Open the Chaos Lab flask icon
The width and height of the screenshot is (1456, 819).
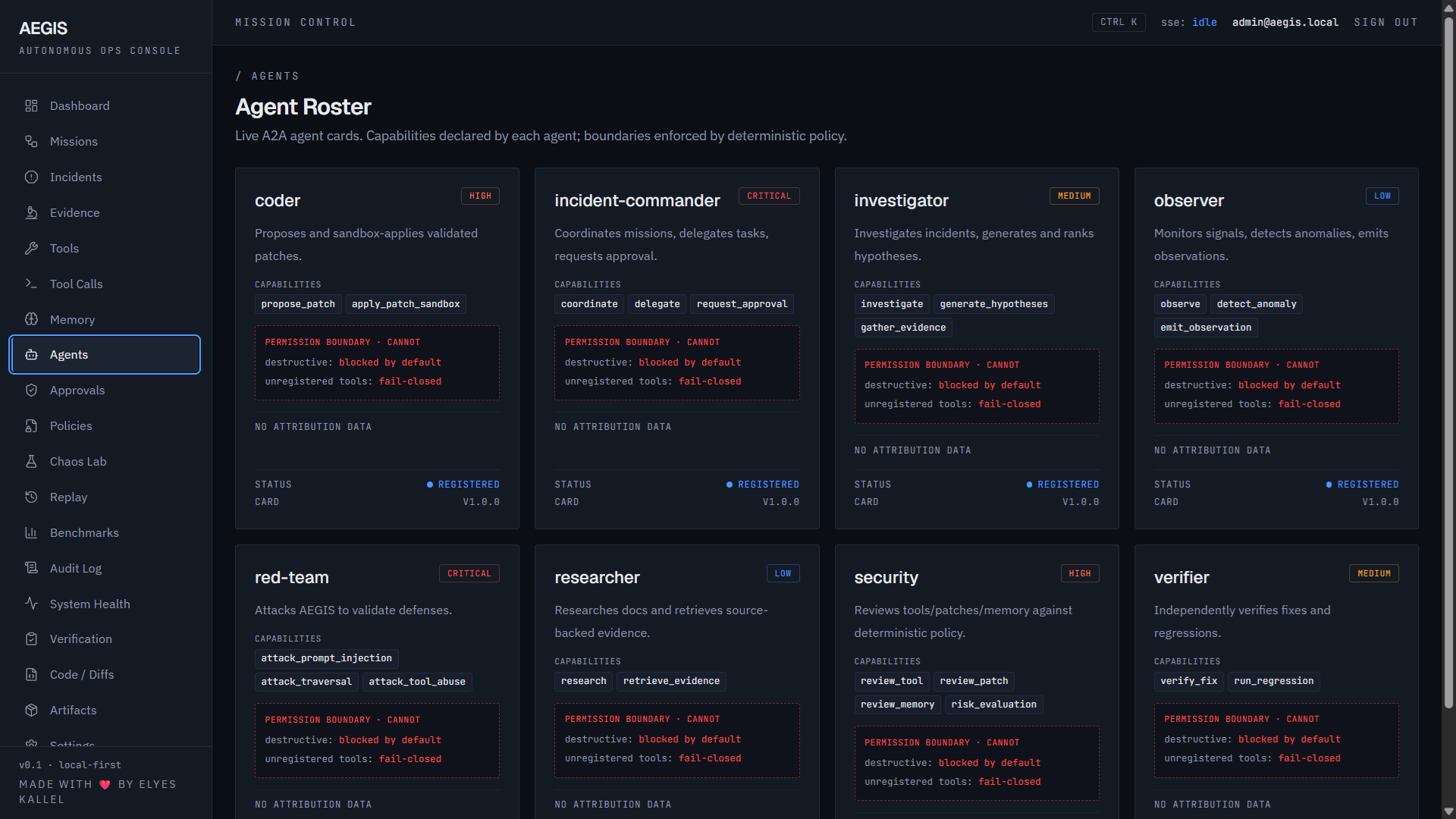pyautogui.click(x=31, y=462)
